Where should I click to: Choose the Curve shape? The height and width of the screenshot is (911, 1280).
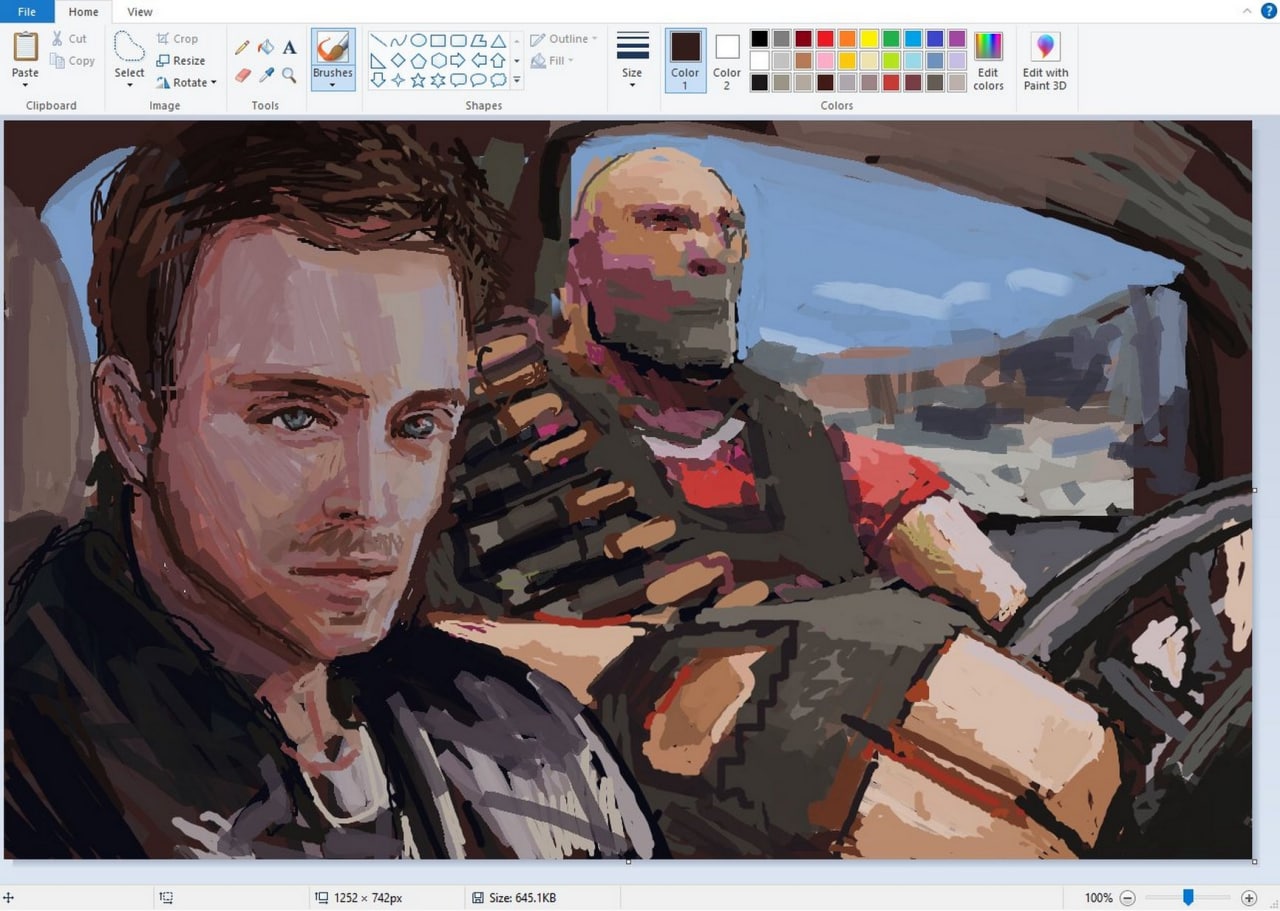pos(399,41)
